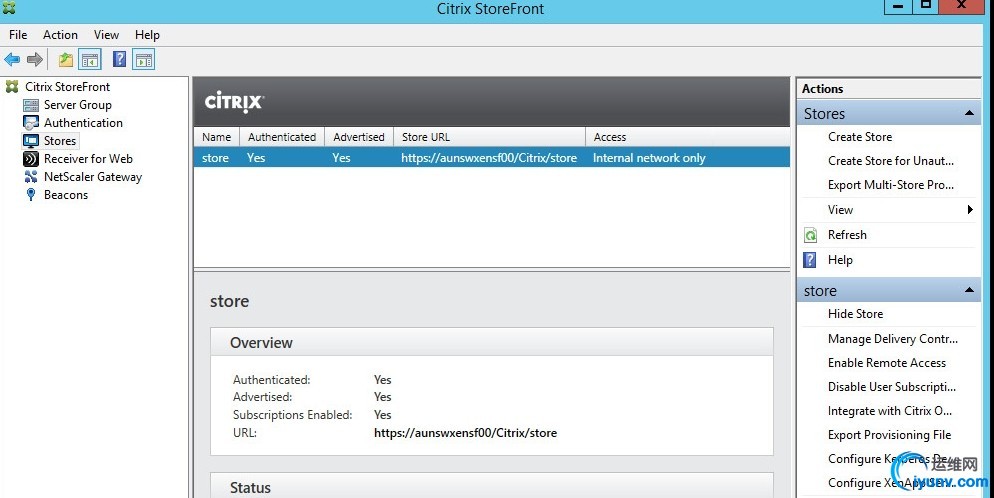Collapse the store actions section

click(x=969, y=290)
